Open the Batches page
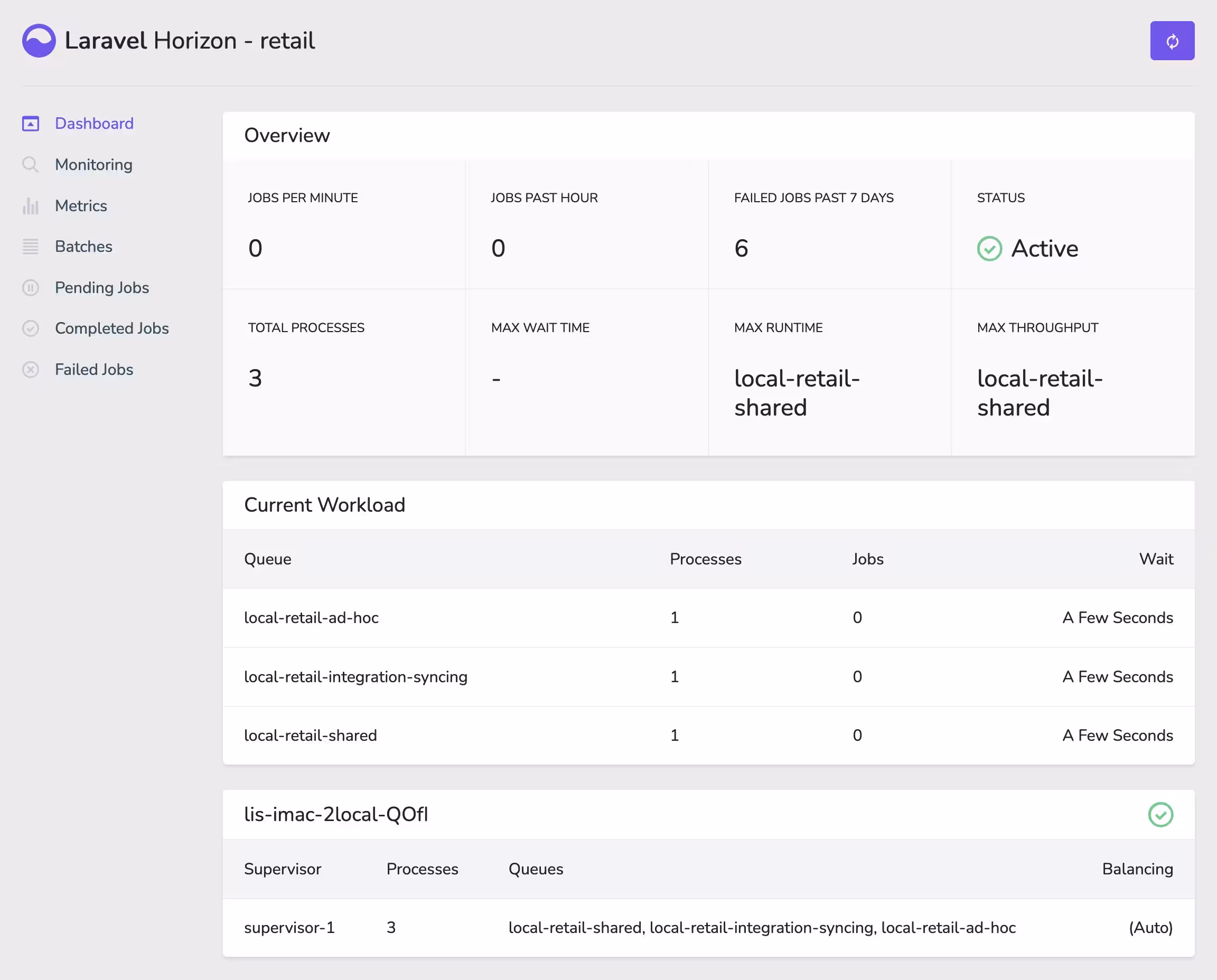Image resolution: width=1217 pixels, height=980 pixels. 83,247
